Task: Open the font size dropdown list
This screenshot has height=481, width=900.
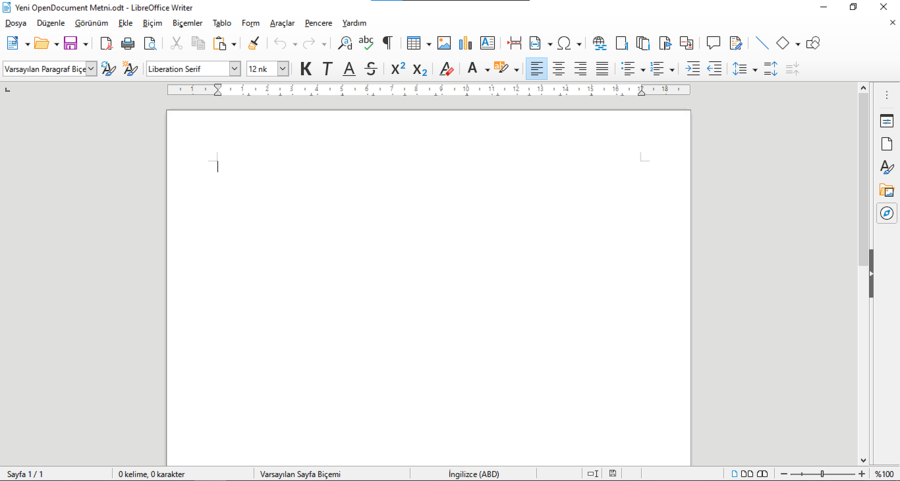Action: click(x=283, y=69)
